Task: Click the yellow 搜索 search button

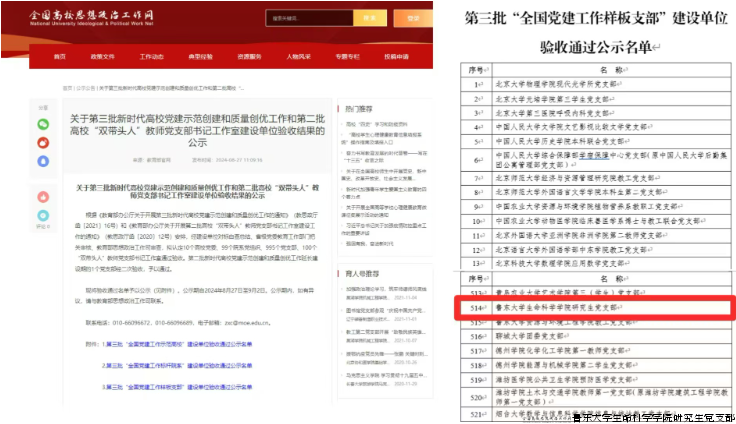Action: point(370,18)
